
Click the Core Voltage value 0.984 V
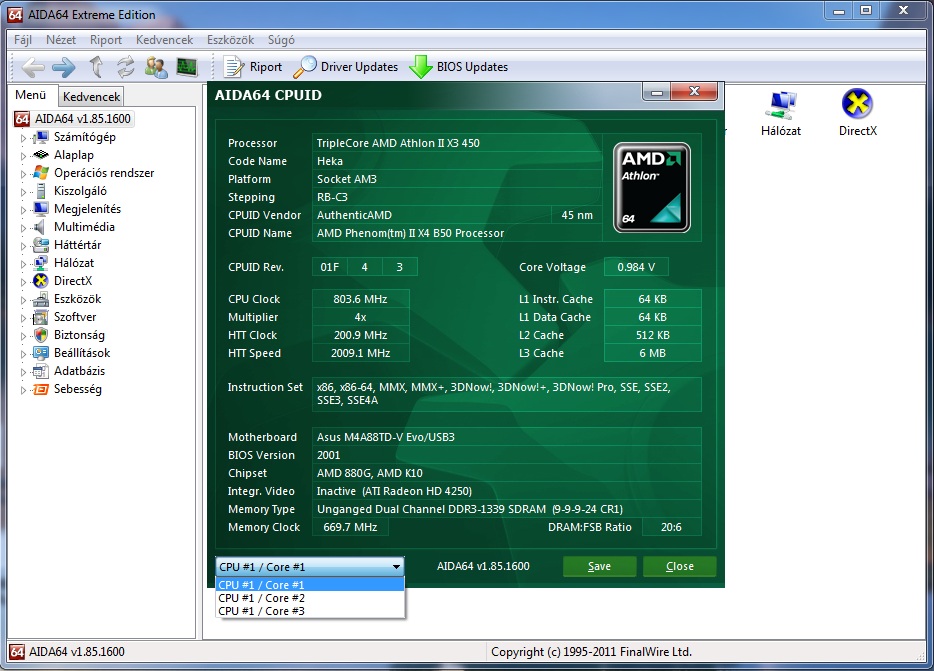[636, 267]
